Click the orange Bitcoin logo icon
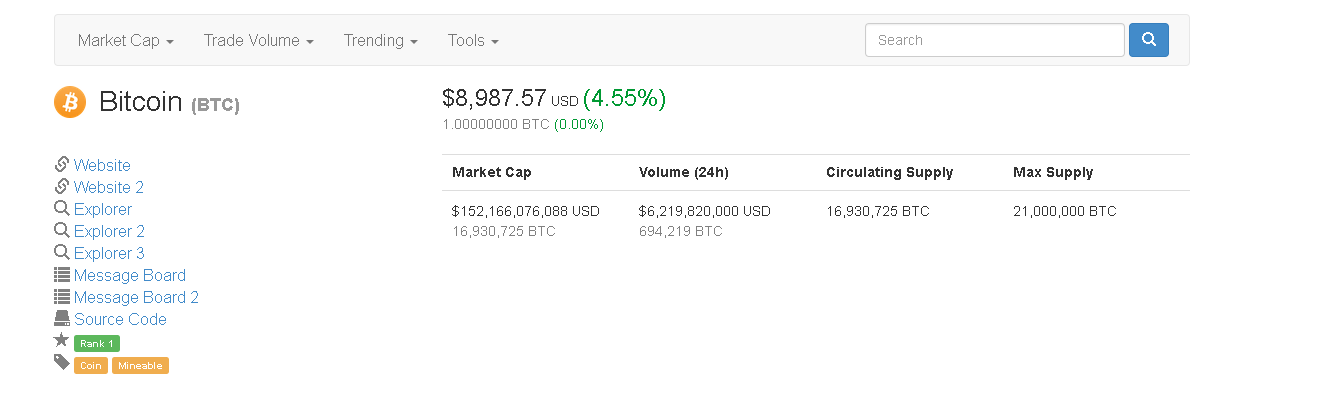Image resolution: width=1334 pixels, height=413 pixels. click(70, 102)
